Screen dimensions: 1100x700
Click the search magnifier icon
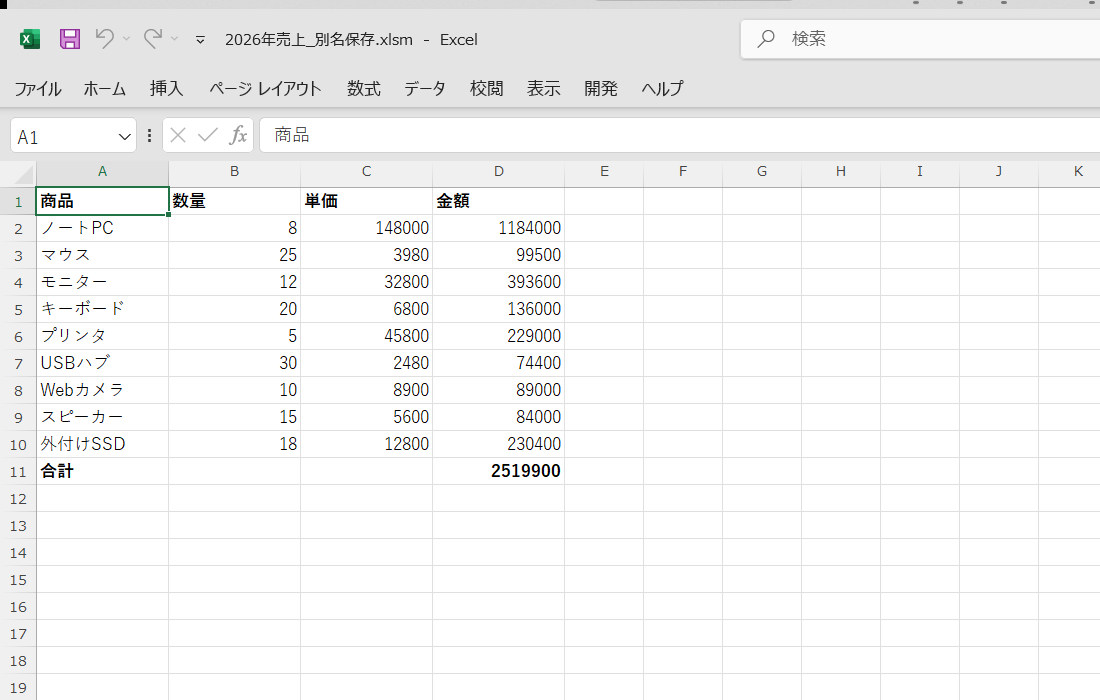click(x=766, y=39)
